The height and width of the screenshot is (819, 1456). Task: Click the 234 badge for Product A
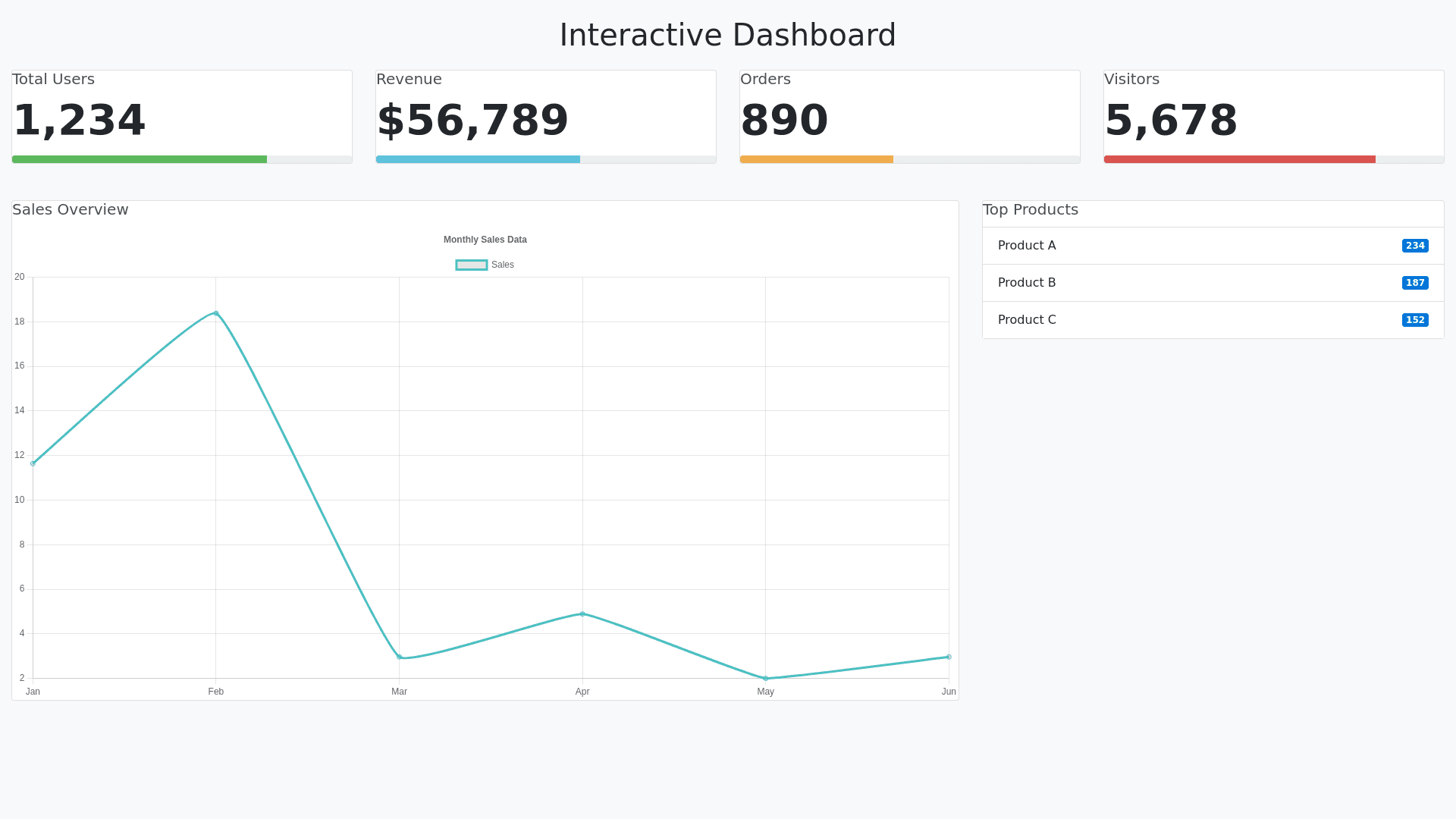pyautogui.click(x=1415, y=246)
